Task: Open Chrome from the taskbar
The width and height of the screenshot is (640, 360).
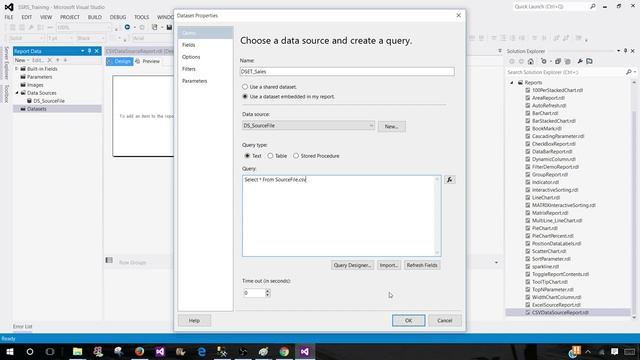Action: pos(284,351)
